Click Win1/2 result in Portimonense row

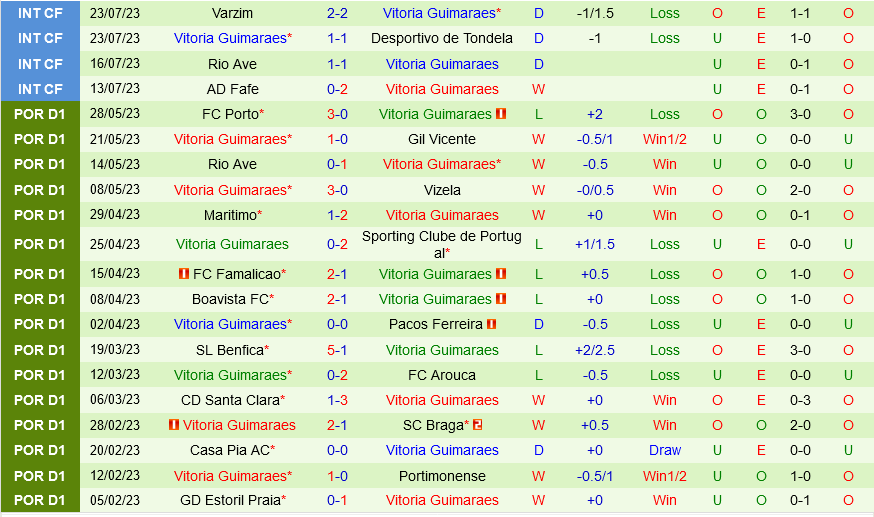pyautogui.click(x=664, y=476)
